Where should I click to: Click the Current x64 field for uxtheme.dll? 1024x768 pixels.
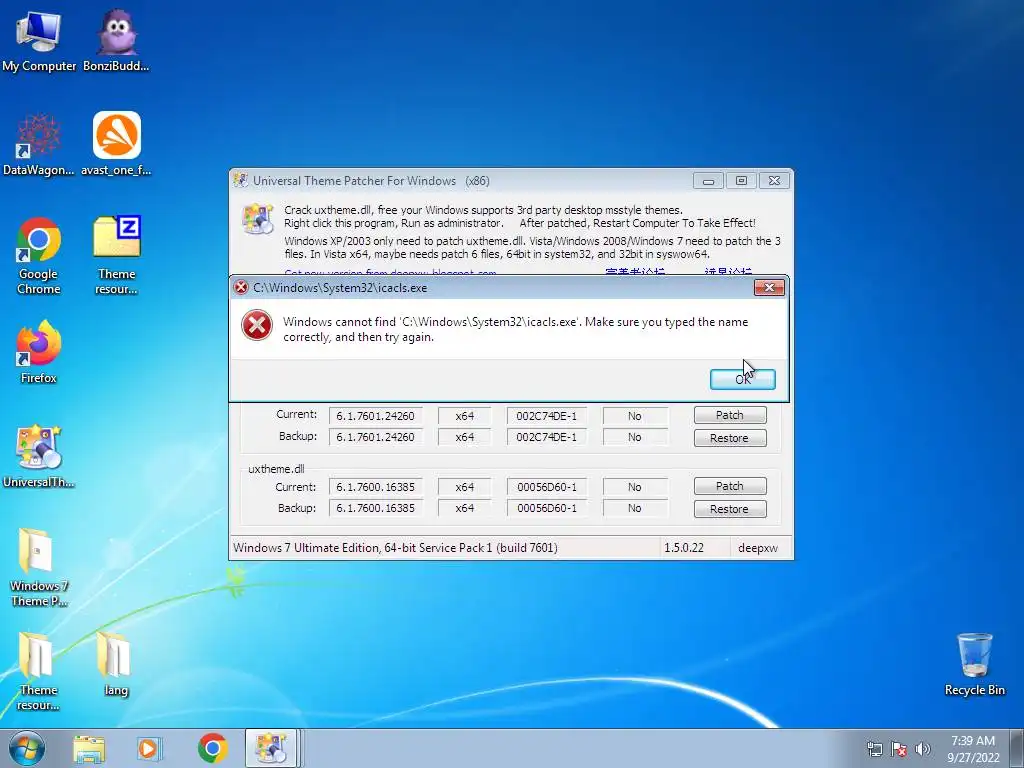tap(464, 487)
